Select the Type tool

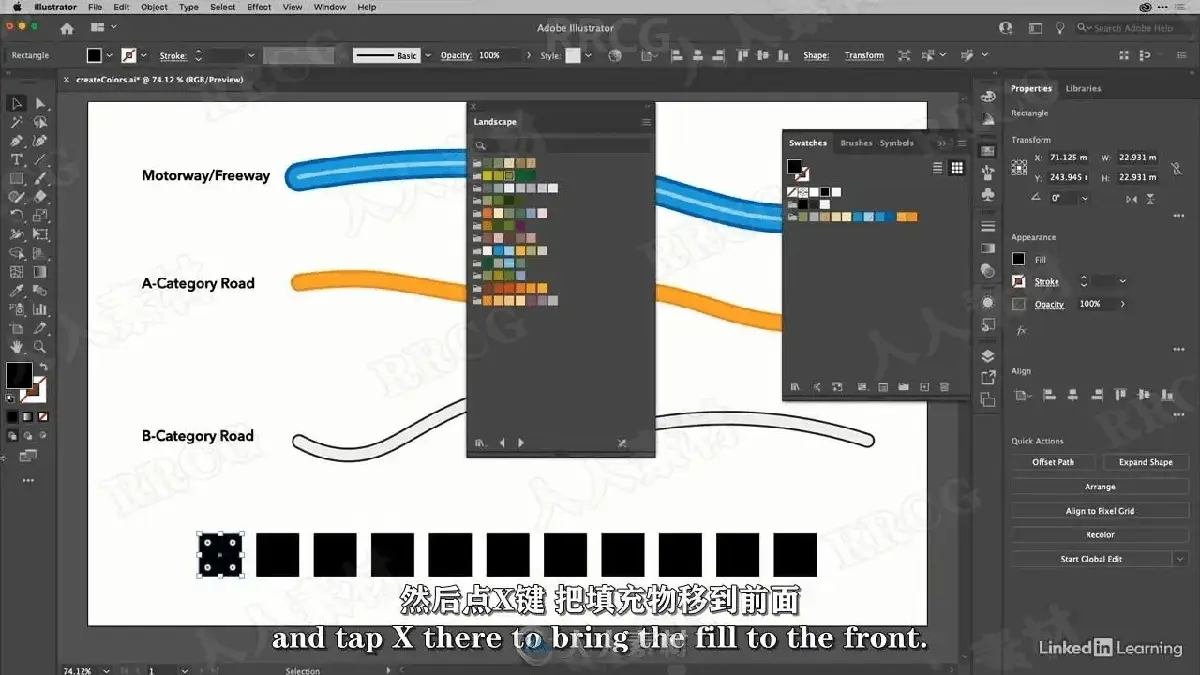(x=17, y=160)
